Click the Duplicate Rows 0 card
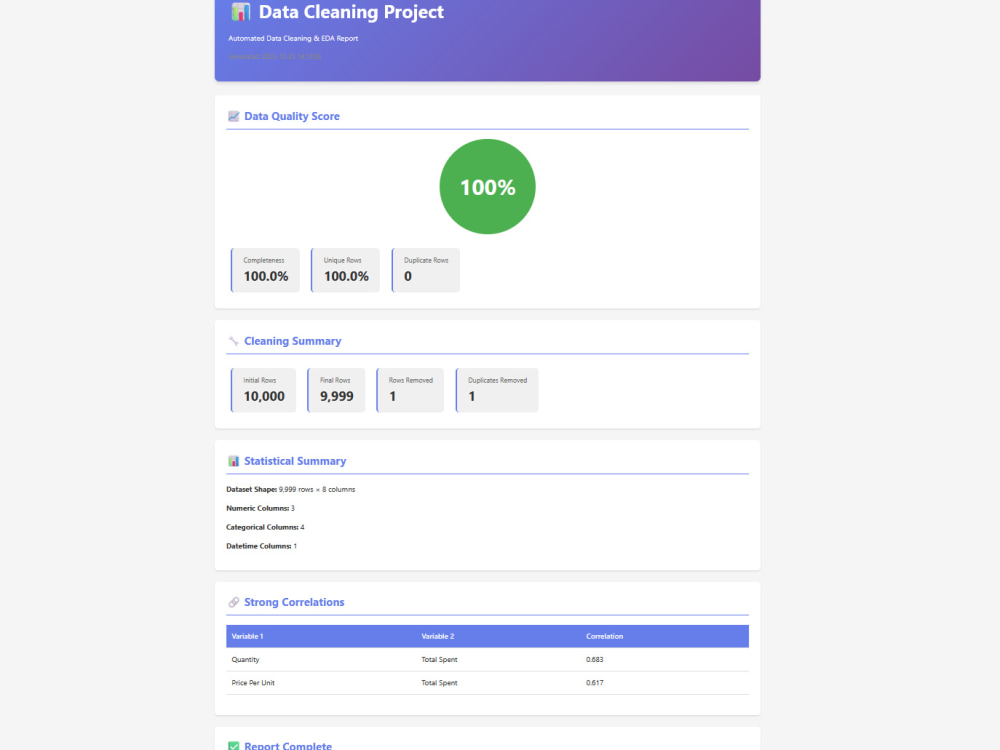This screenshot has height=750, width=1000. point(426,270)
